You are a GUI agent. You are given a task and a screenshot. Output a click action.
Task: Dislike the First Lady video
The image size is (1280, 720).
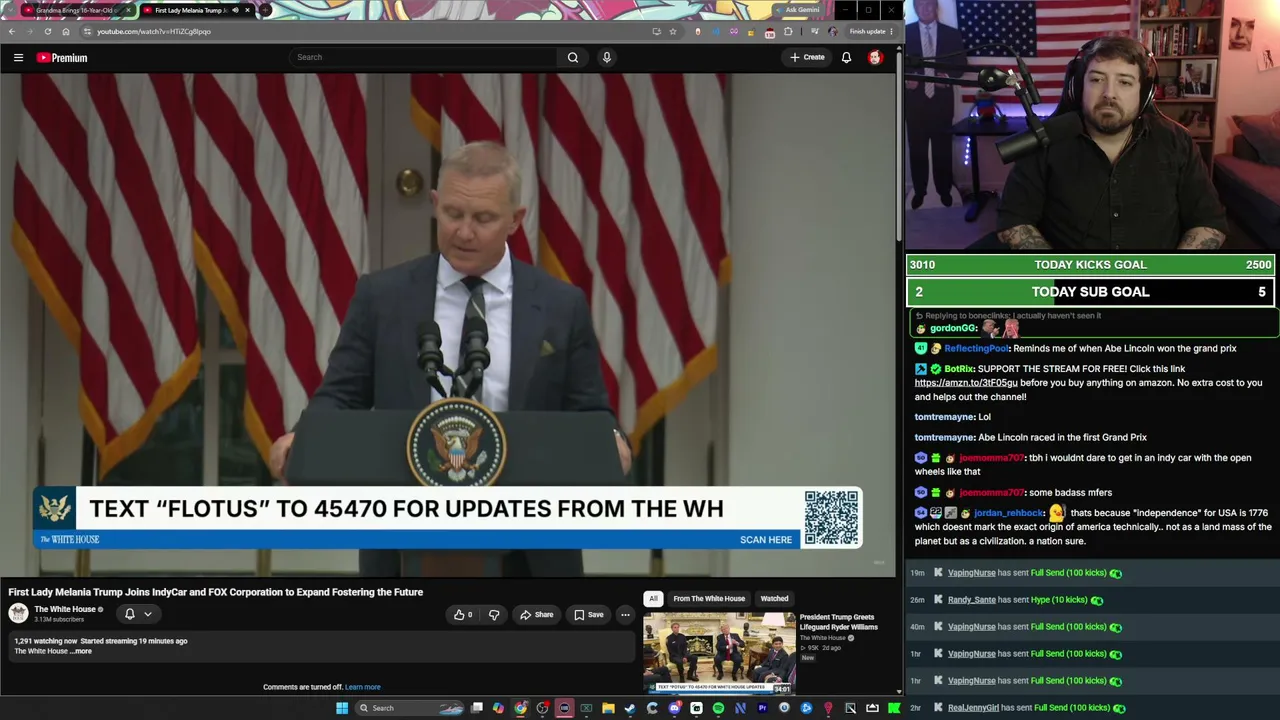click(494, 615)
